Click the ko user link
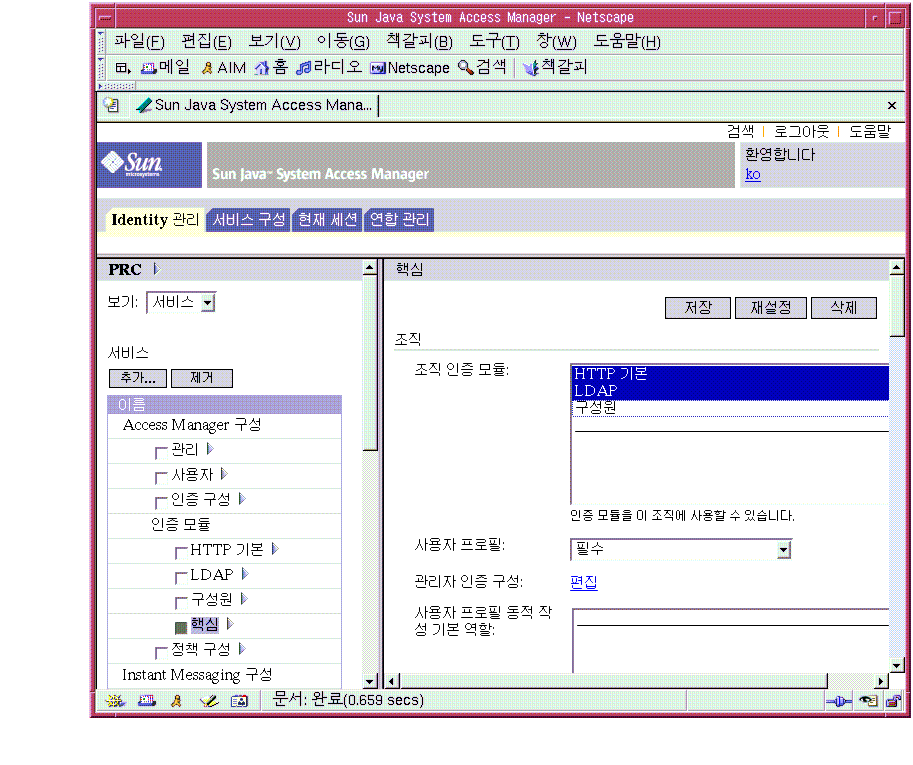This screenshot has height=765, width=913. point(753,174)
